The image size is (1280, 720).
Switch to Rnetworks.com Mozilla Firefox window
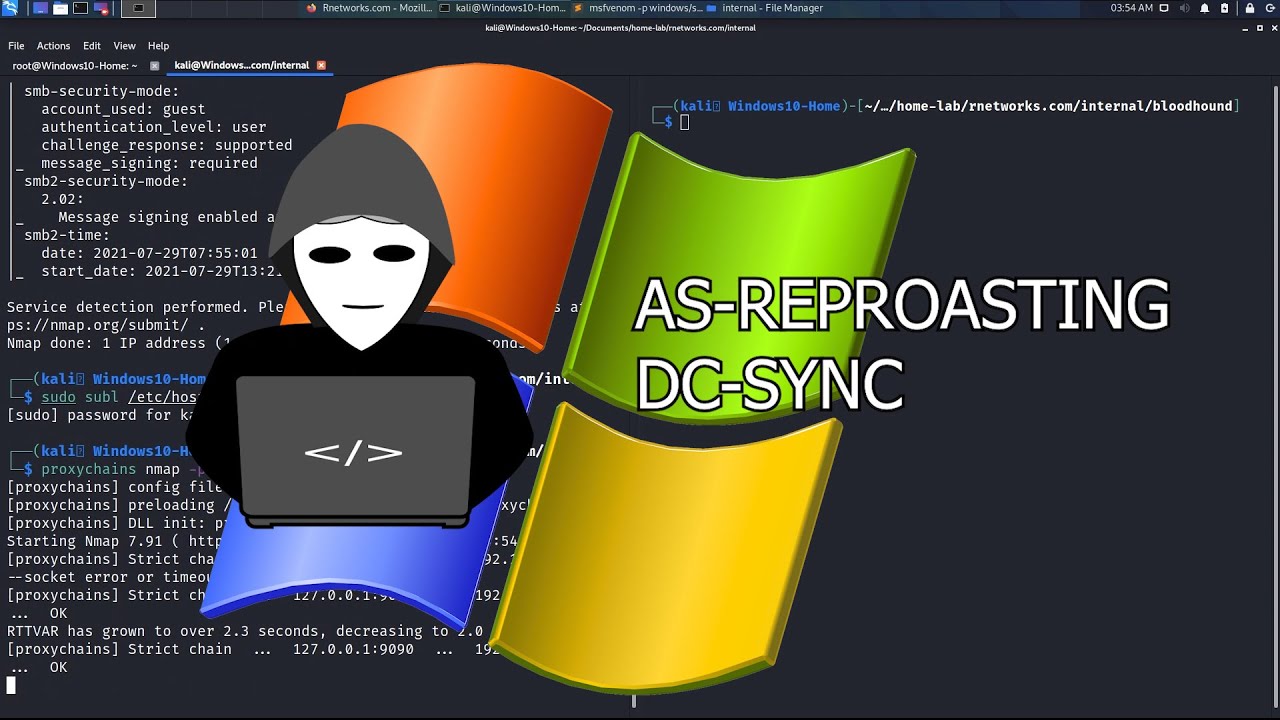370,8
